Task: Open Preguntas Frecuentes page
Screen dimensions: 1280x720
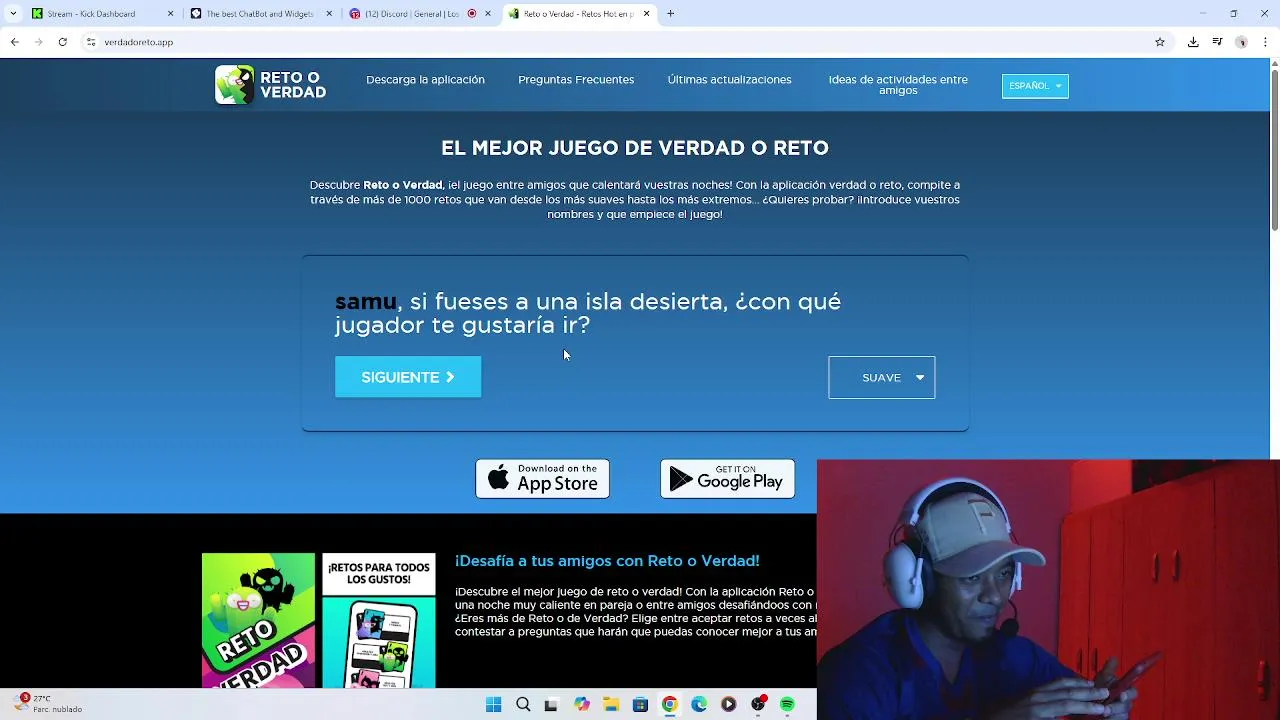Action: tap(576, 80)
